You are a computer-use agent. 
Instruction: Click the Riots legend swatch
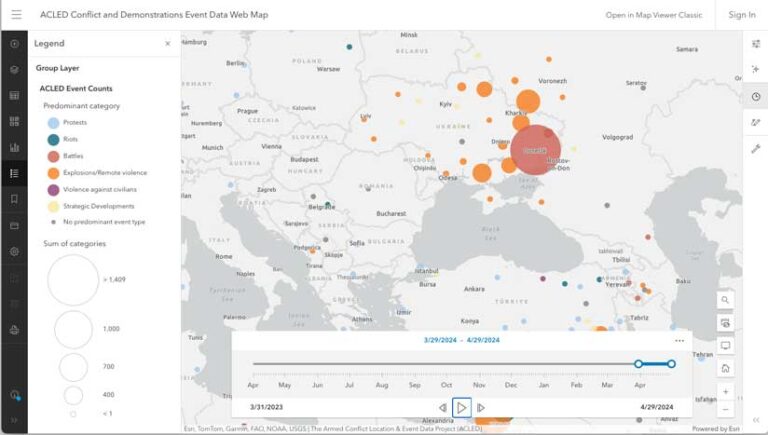click(53, 140)
